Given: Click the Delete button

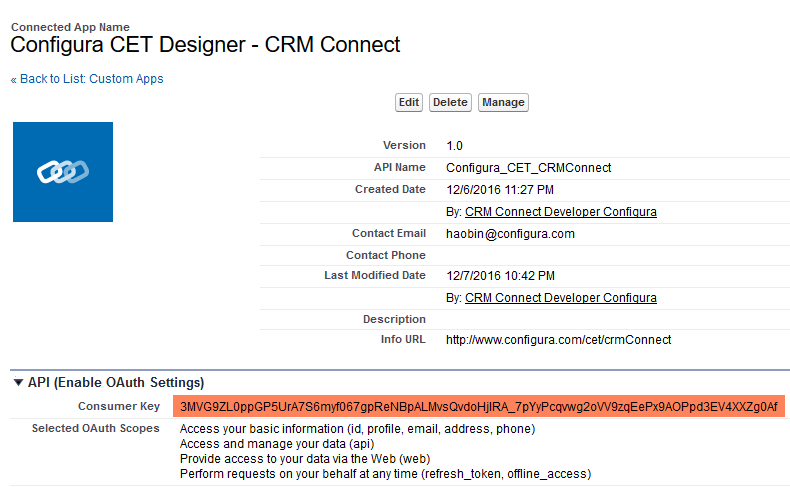Looking at the screenshot, I should (x=450, y=102).
